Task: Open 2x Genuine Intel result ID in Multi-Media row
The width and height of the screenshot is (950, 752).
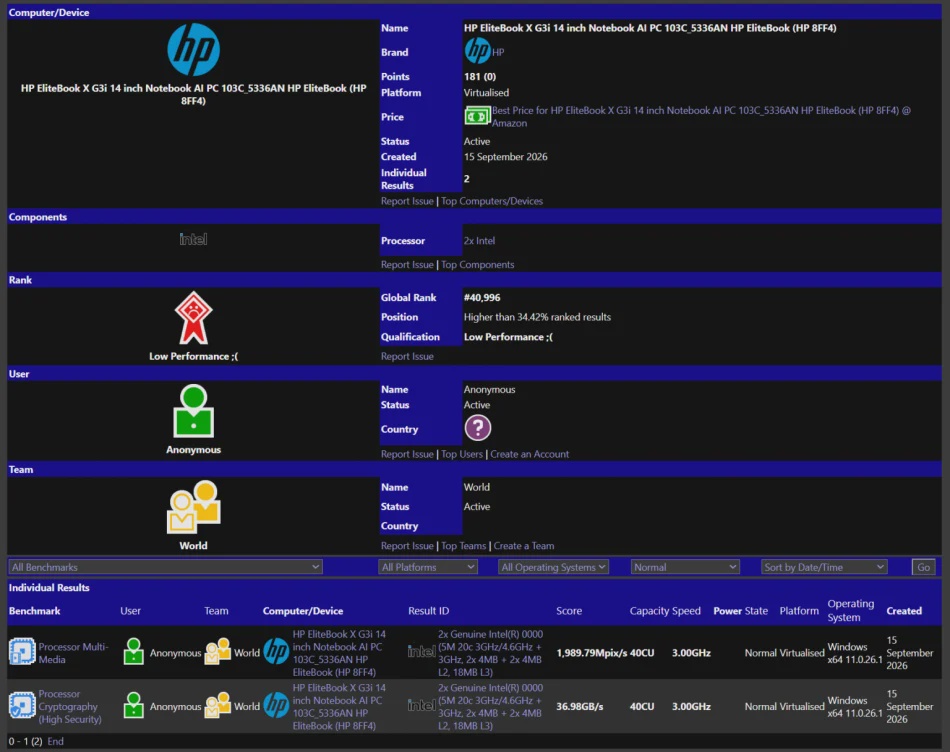Action: 490,653
